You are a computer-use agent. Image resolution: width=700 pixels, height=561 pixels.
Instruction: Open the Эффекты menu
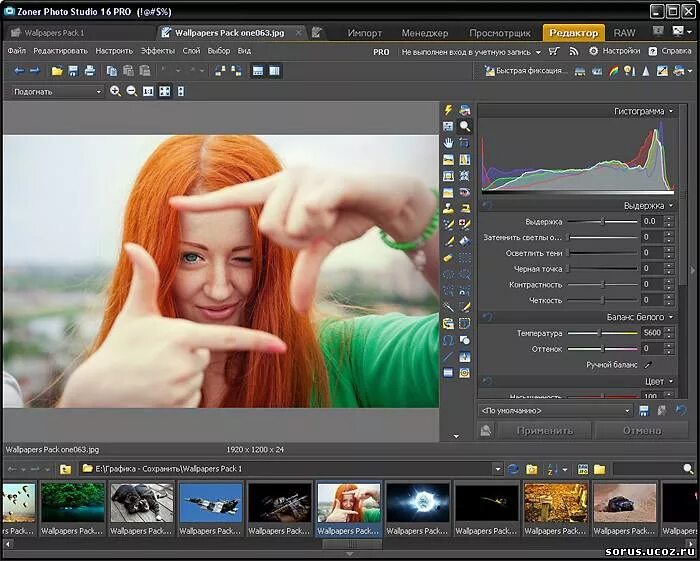pos(157,50)
